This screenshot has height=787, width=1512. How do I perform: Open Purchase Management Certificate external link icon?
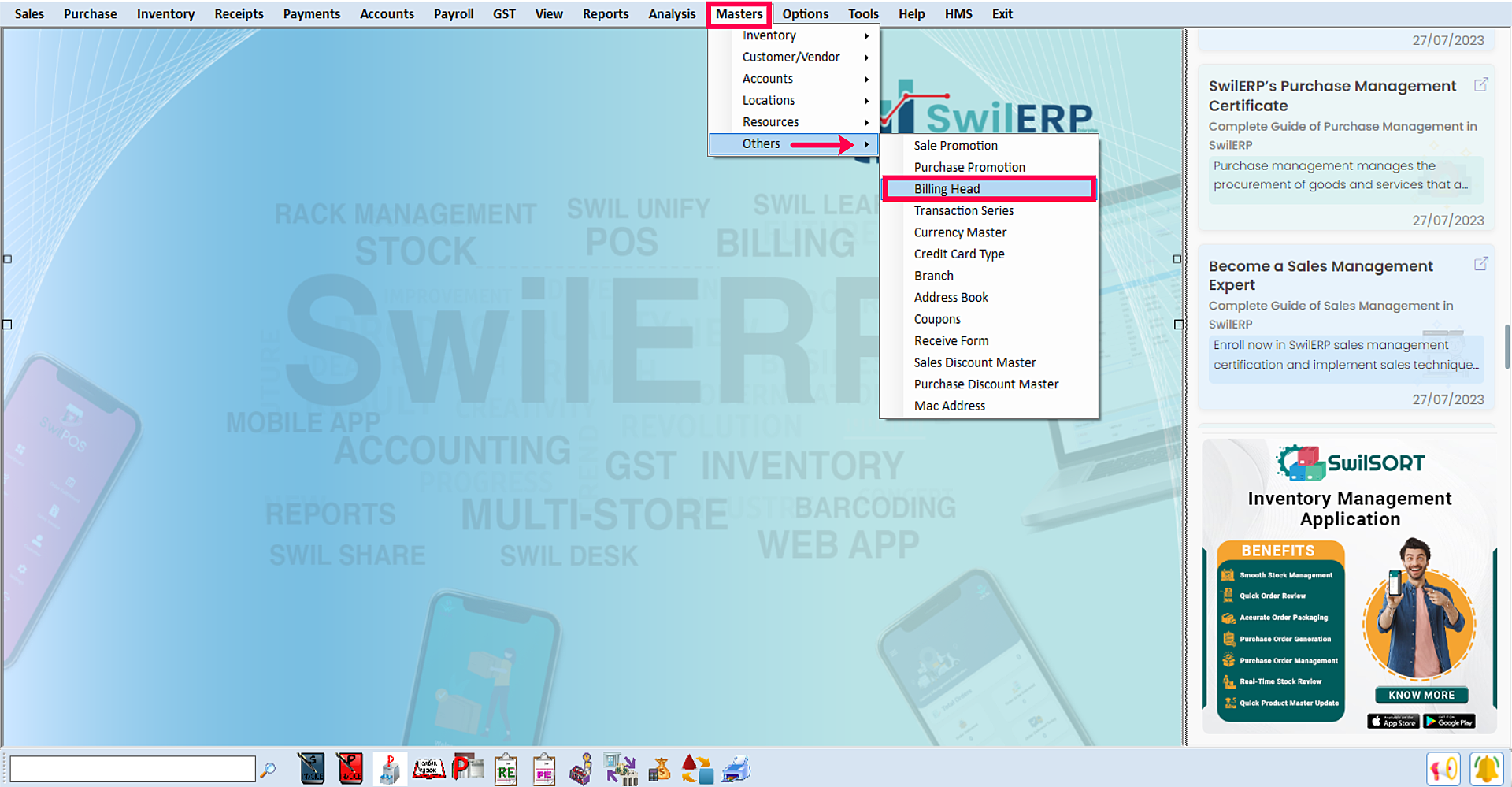coord(1480,84)
